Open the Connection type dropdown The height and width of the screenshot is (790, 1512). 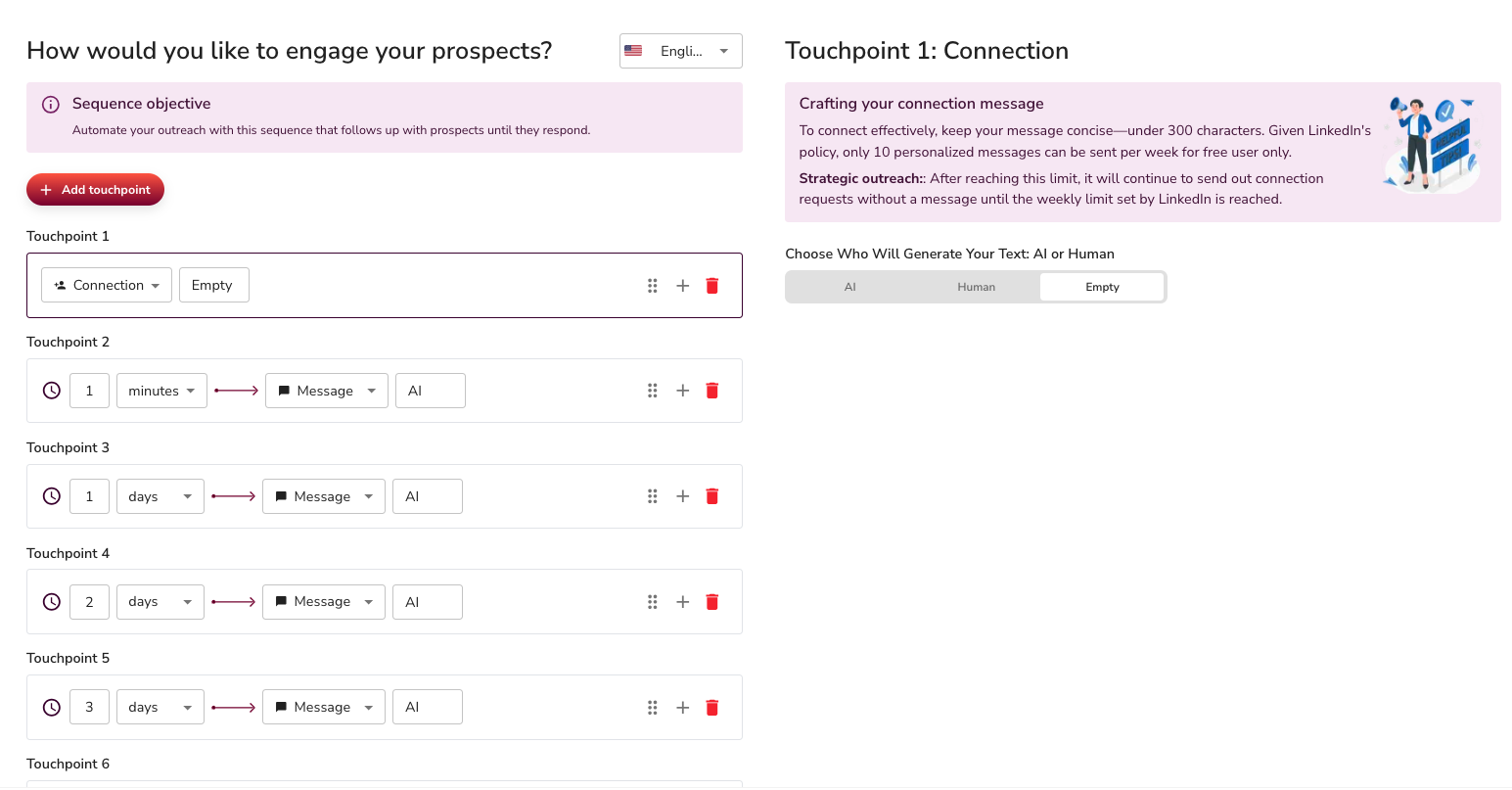point(107,285)
